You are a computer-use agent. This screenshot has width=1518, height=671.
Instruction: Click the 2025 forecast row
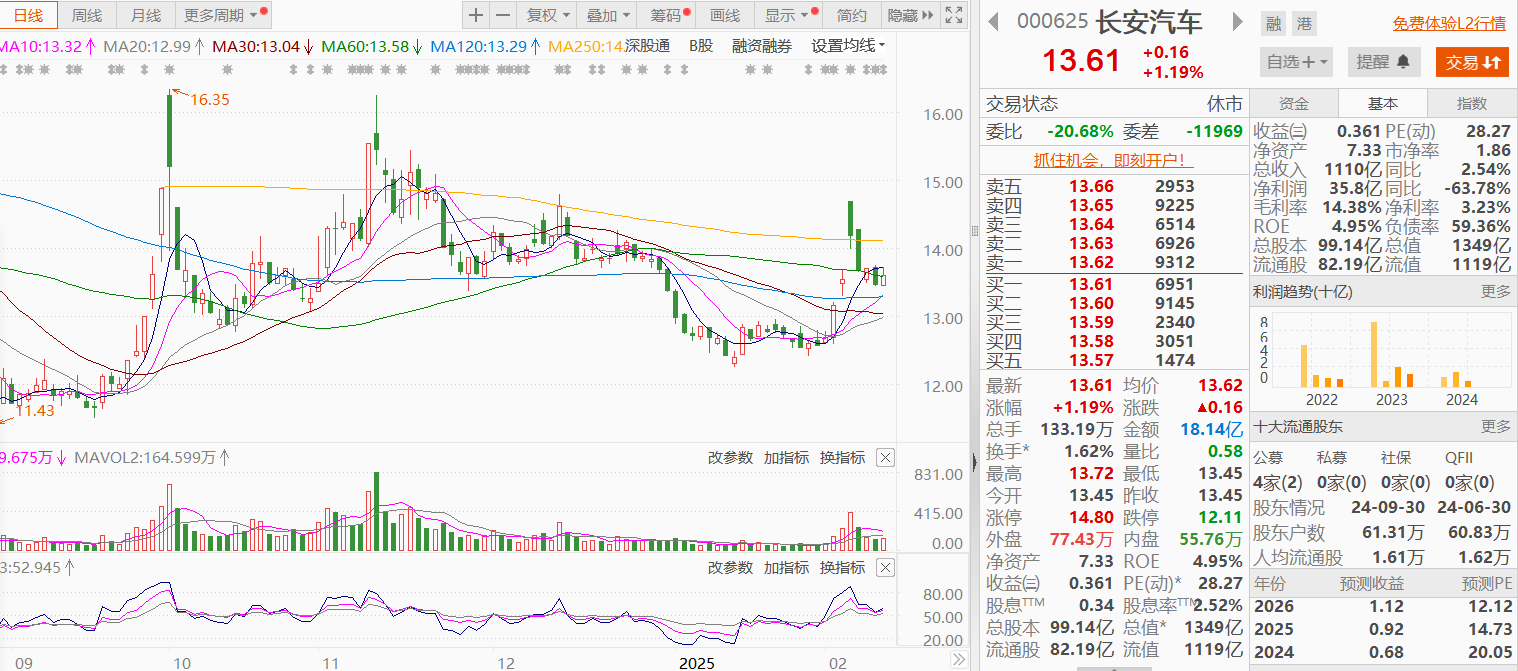1383,629
